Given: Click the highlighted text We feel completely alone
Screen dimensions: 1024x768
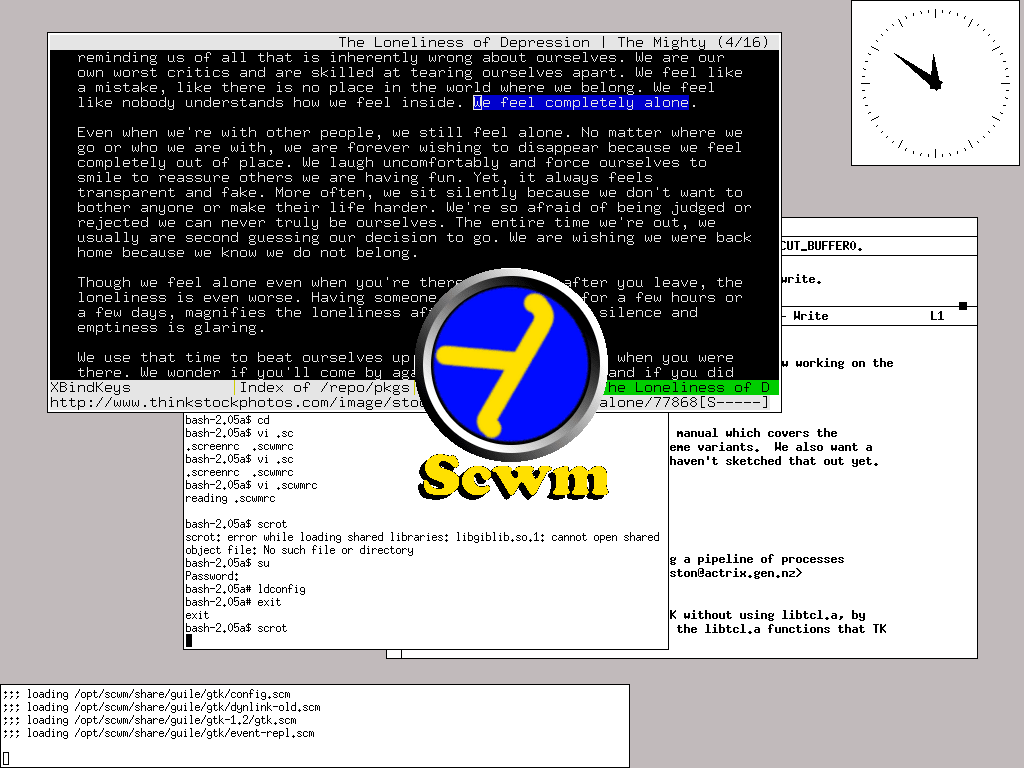Looking at the screenshot, I should tap(581, 103).
